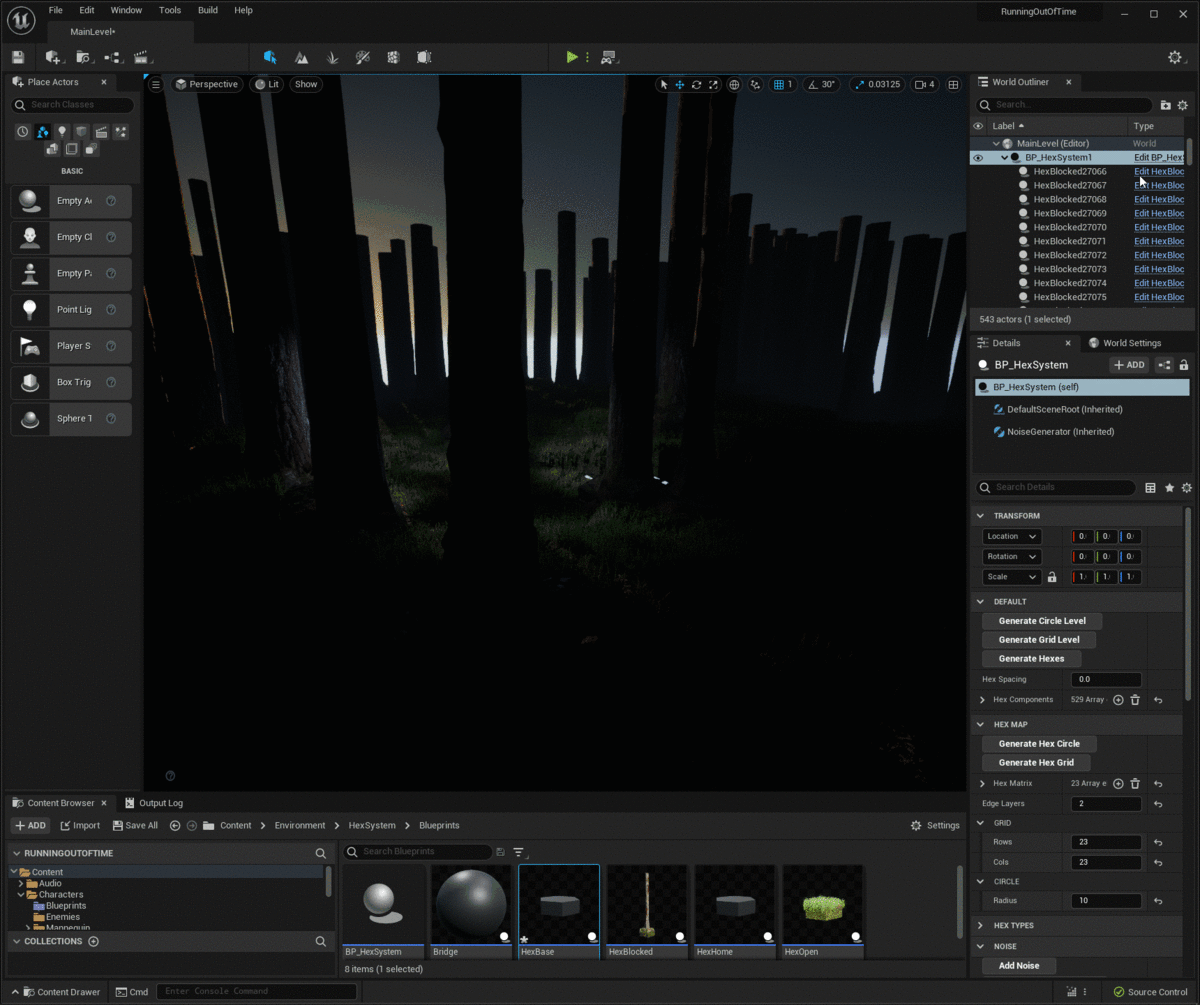Click the Scale lock slider-style uniform toggle

pyautogui.click(x=1051, y=577)
